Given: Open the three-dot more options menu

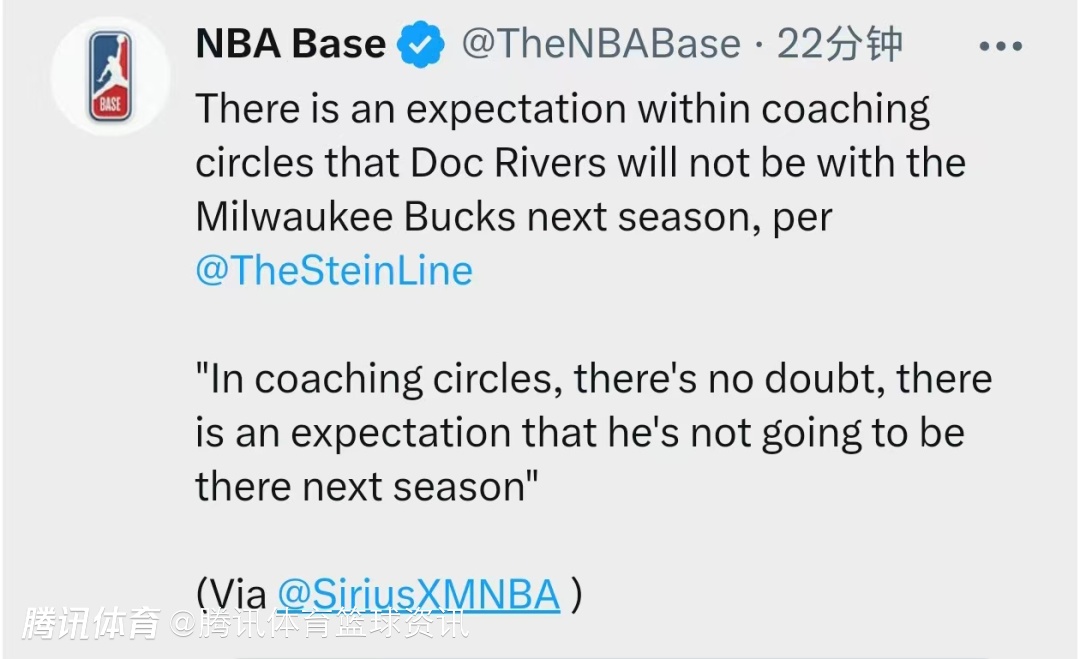Looking at the screenshot, I should coord(999,47).
